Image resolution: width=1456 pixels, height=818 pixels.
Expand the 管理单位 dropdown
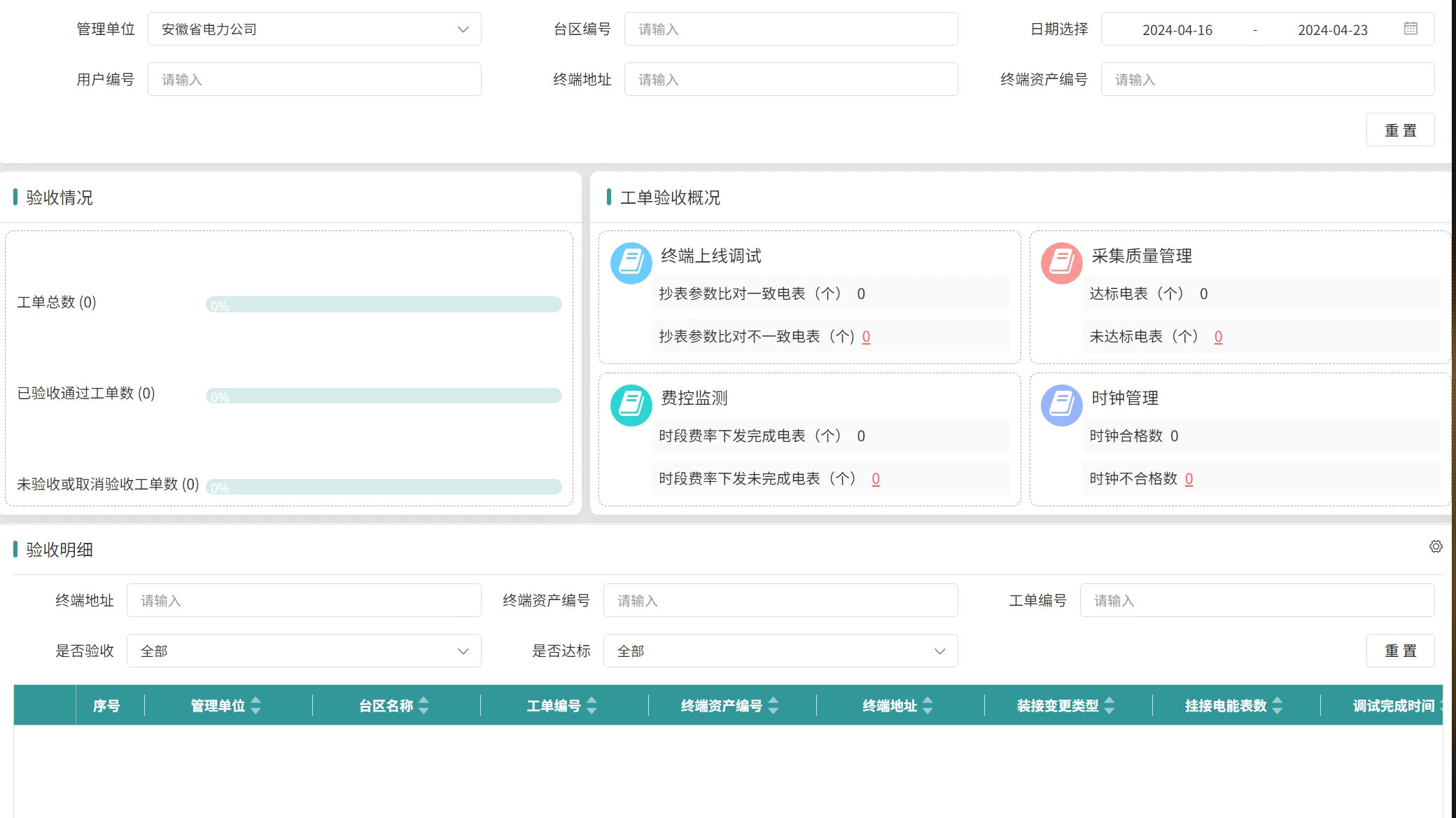click(x=314, y=29)
